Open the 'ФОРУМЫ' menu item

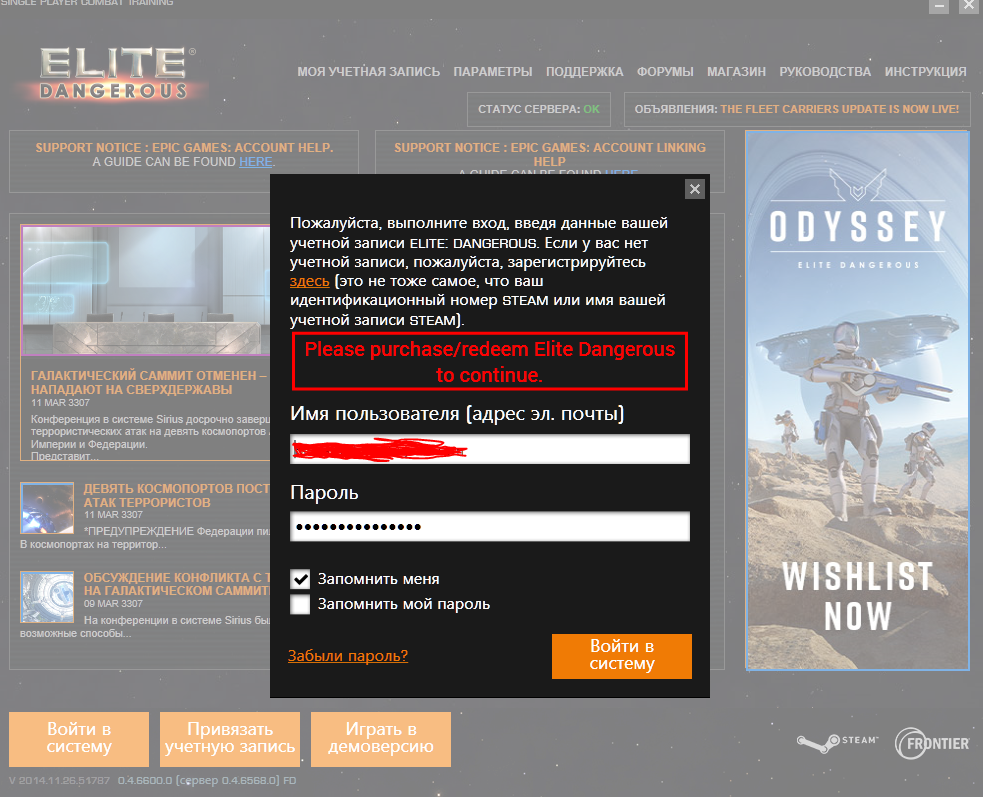[665, 71]
